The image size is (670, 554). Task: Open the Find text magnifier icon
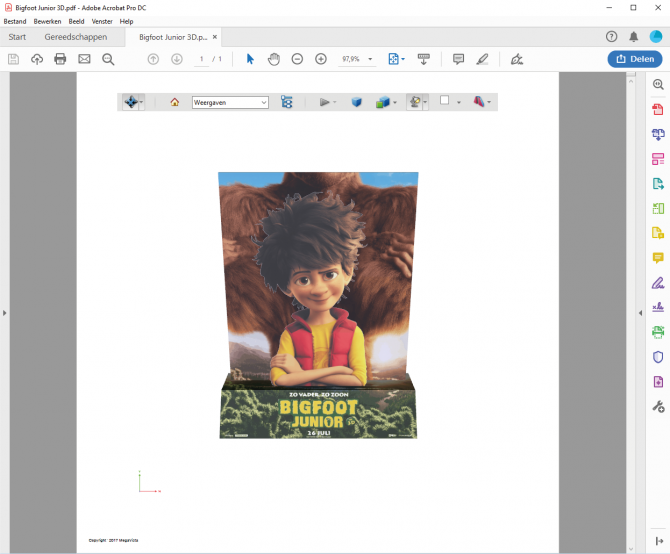point(108,59)
